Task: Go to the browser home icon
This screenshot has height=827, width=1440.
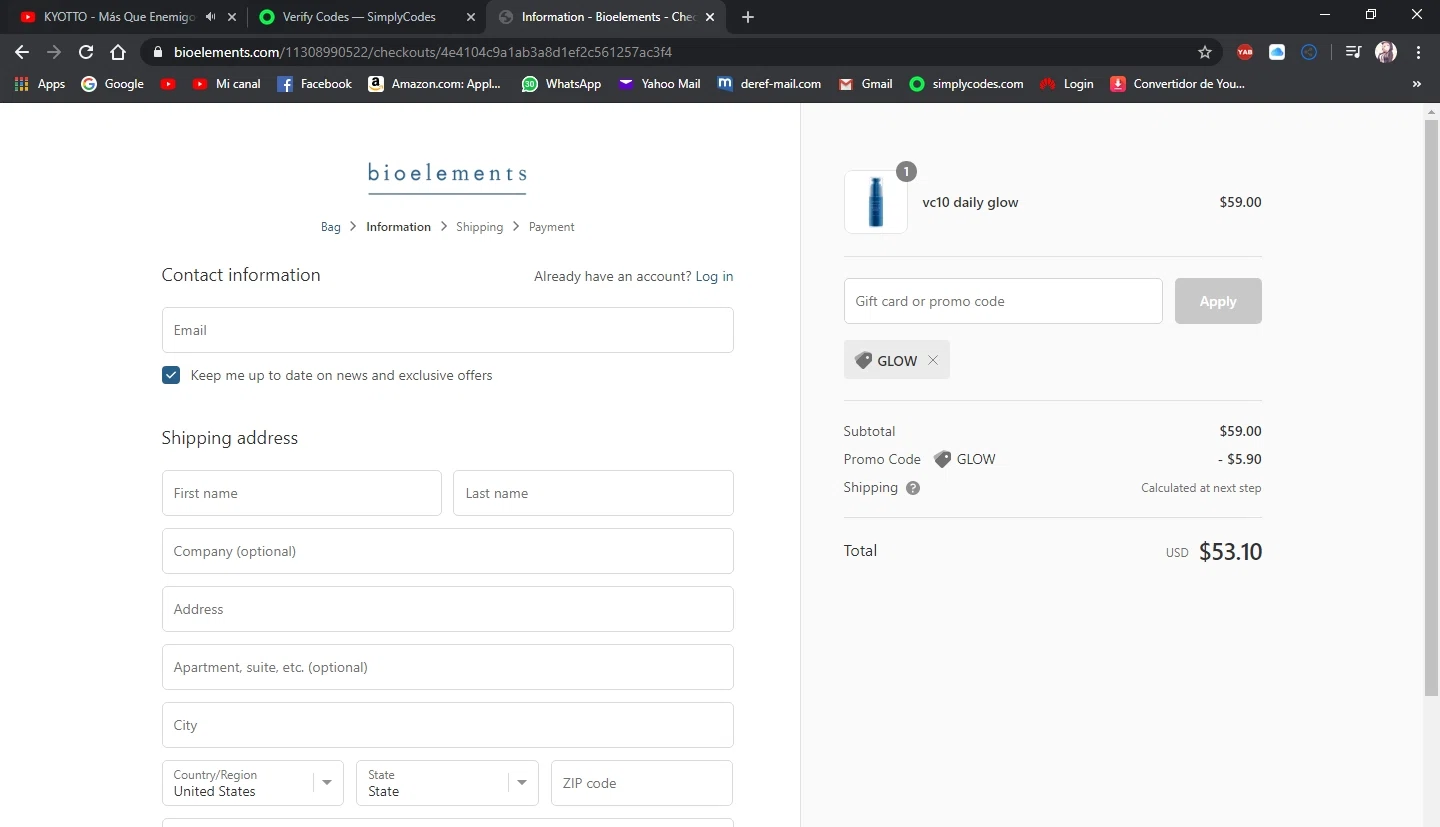Action: 118,52
